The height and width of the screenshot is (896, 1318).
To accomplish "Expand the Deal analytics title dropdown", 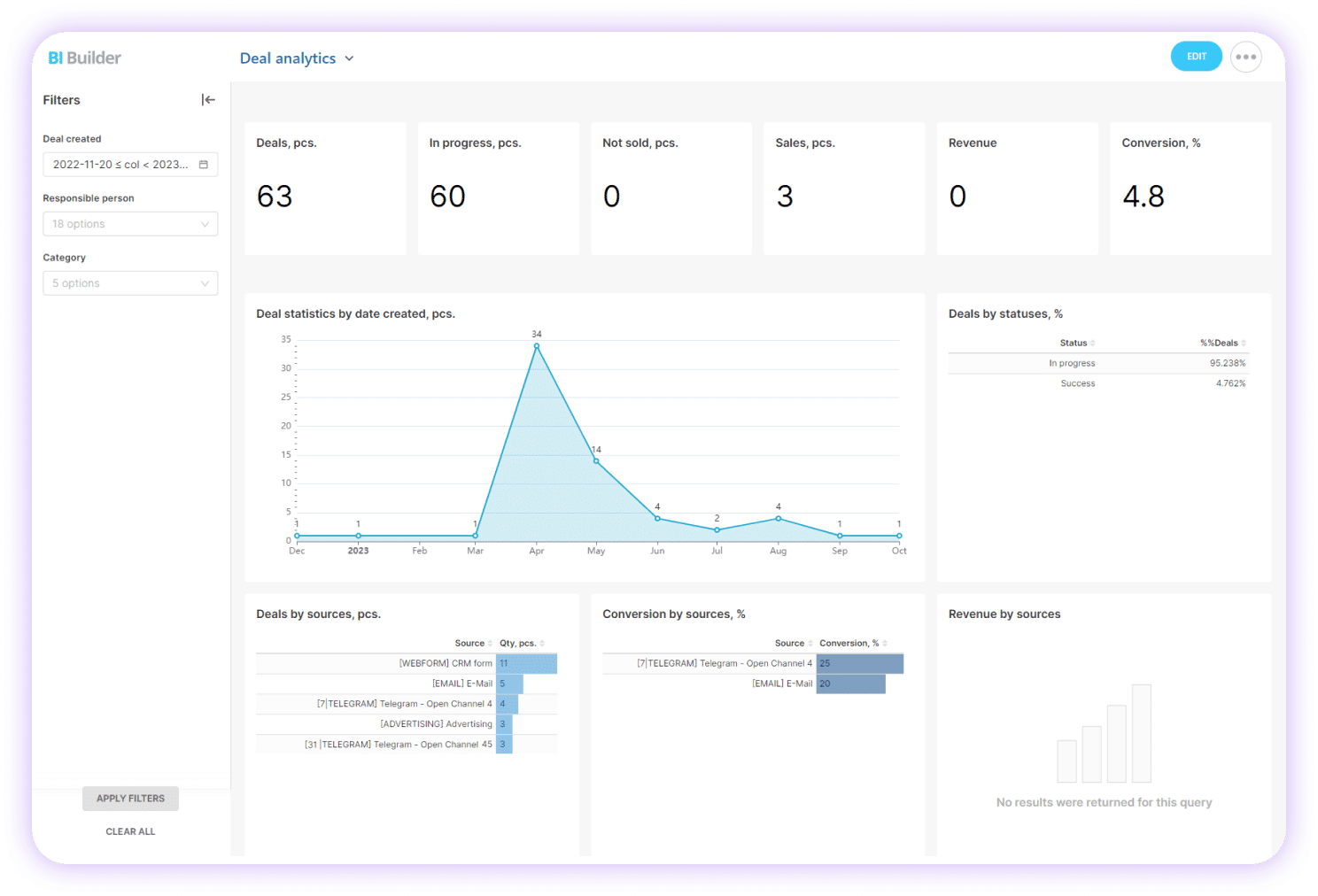I will coord(349,58).
